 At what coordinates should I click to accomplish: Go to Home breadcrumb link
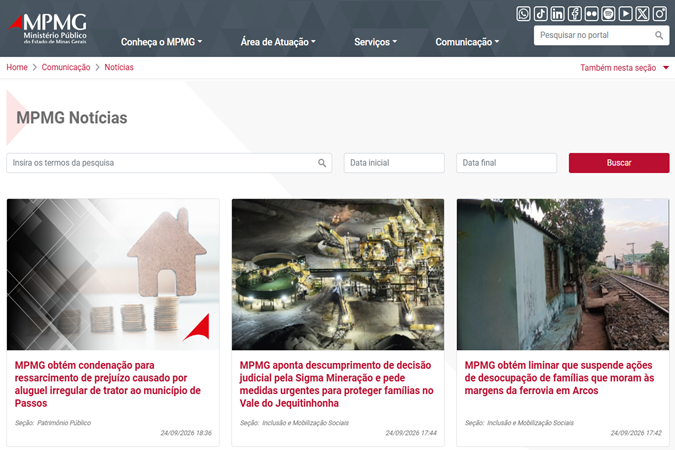tap(17, 67)
